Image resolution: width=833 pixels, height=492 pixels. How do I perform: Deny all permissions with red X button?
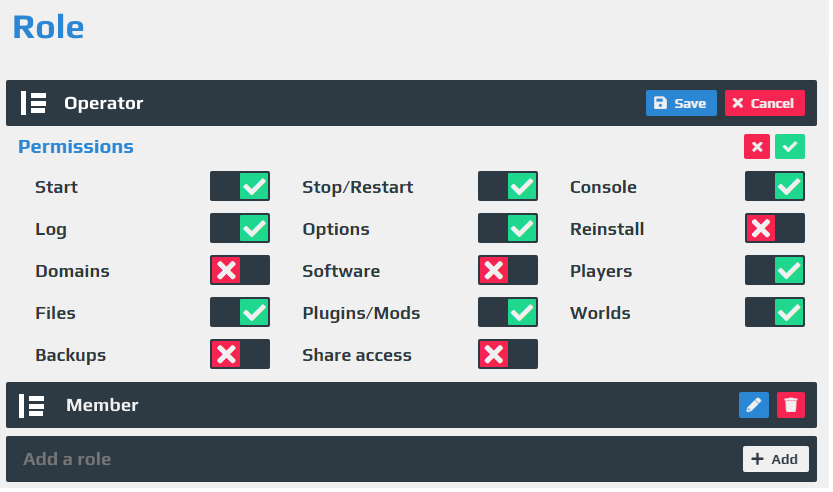click(757, 147)
